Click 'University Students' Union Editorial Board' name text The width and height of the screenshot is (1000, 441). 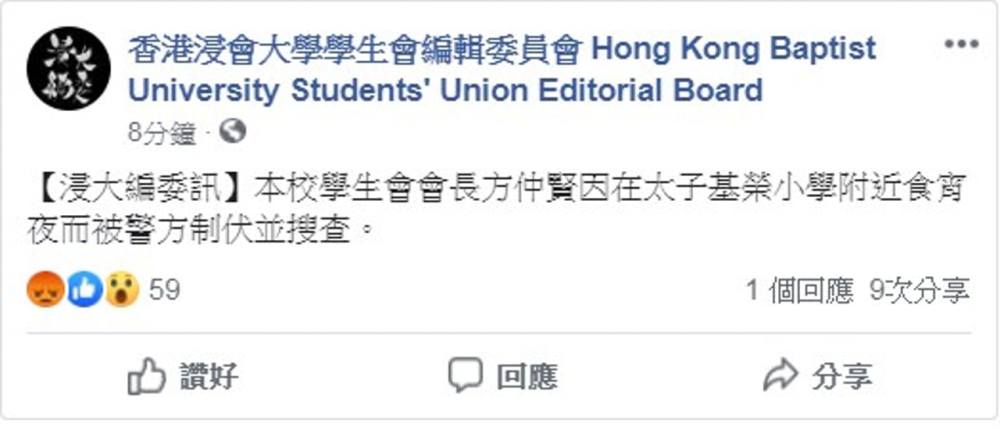[445, 91]
